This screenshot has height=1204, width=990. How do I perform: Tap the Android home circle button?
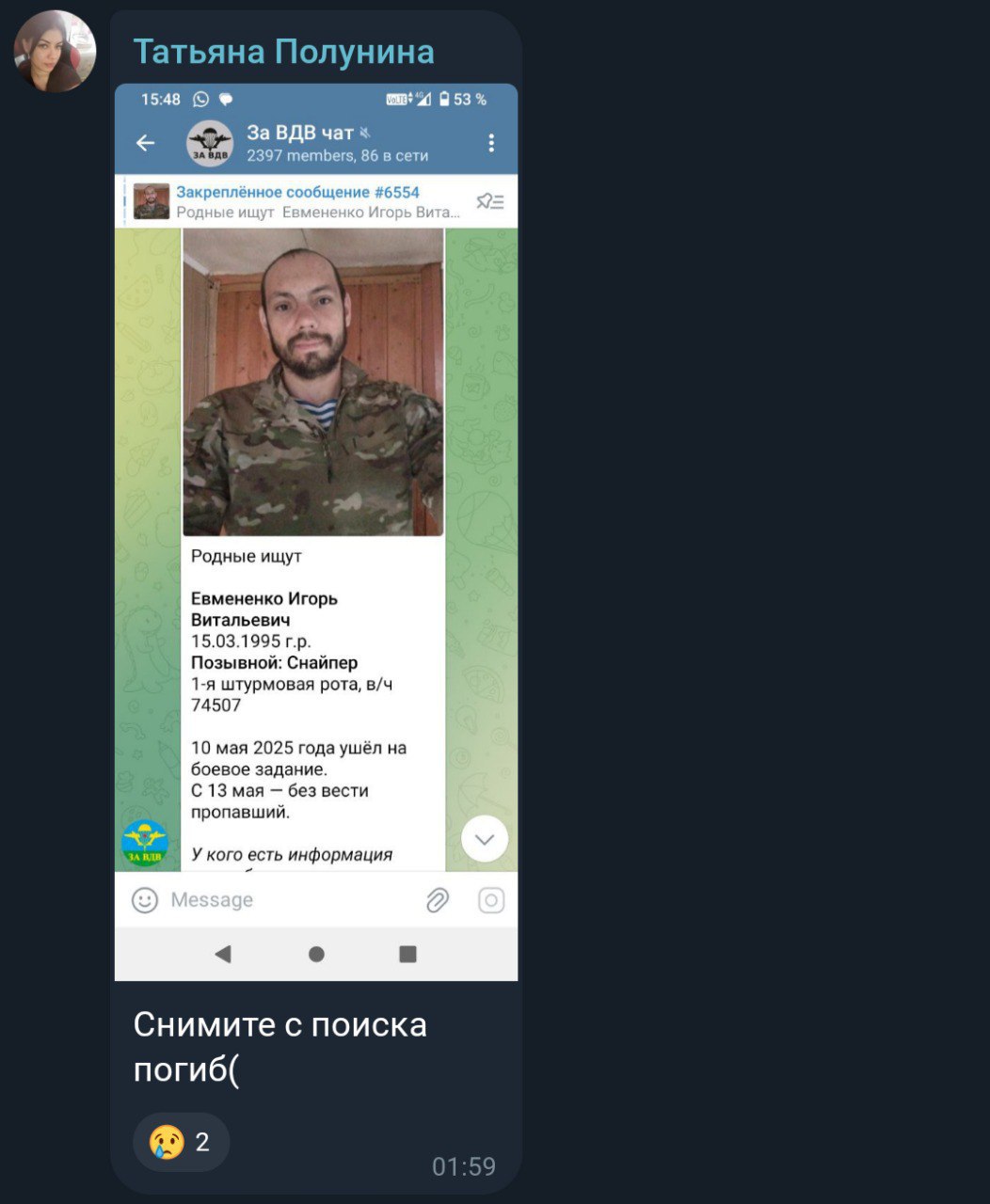316,954
